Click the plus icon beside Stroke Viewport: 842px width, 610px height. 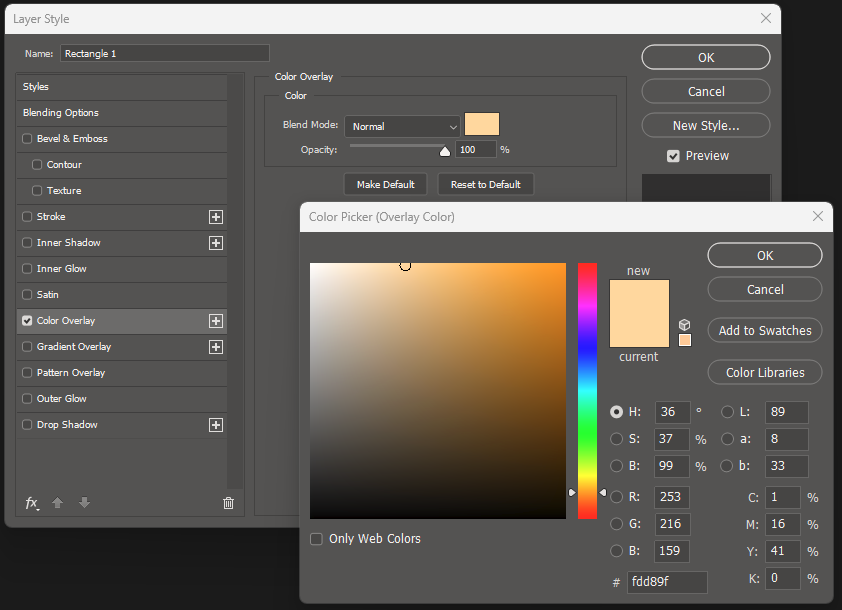tap(216, 216)
